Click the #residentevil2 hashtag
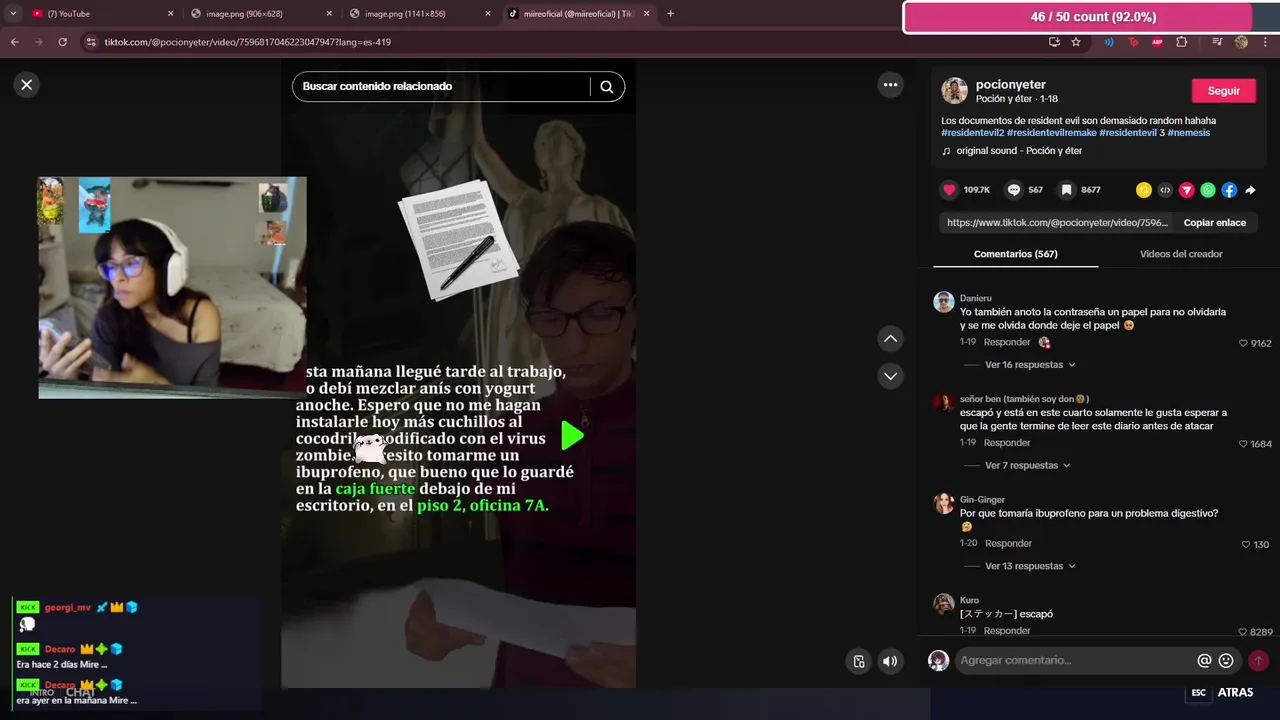The height and width of the screenshot is (720, 1280). (972, 133)
